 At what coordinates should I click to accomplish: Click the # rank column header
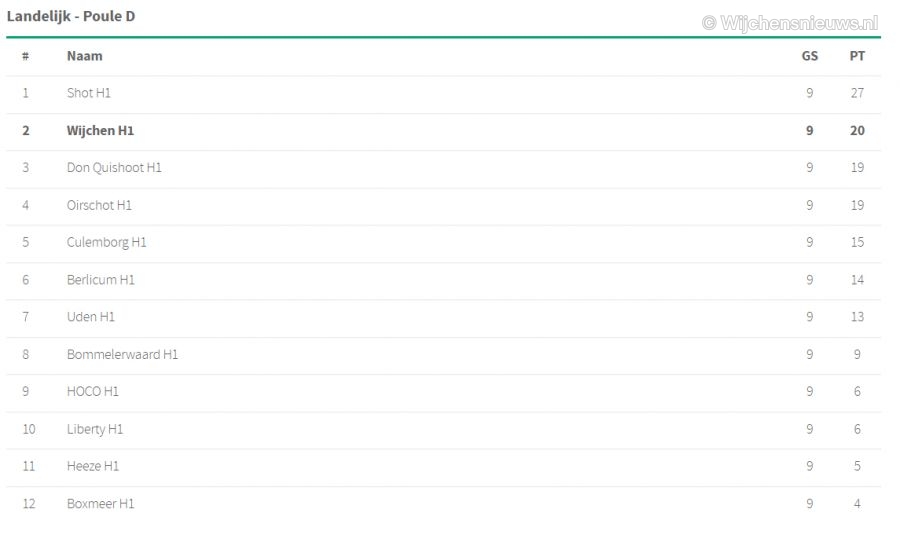pyautogui.click(x=25, y=56)
